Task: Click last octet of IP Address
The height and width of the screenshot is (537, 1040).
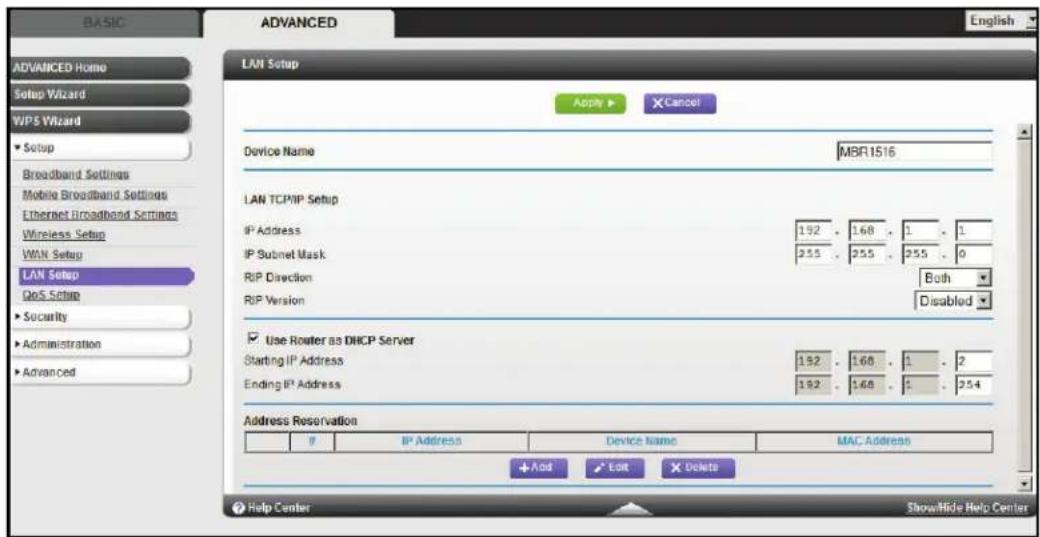Action: 975,231
